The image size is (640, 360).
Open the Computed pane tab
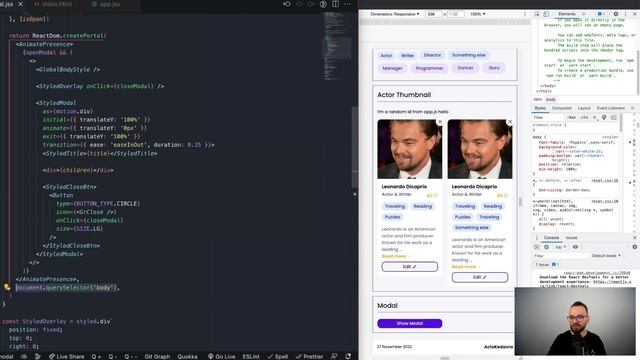(x=562, y=108)
